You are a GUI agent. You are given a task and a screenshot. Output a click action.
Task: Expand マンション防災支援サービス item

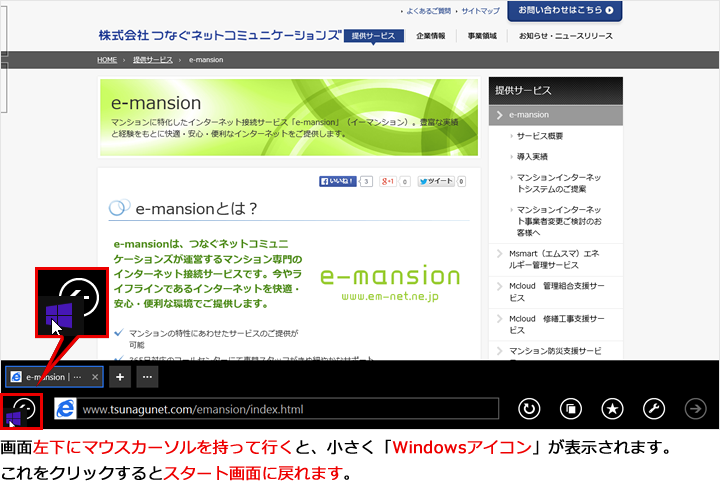pos(556,351)
